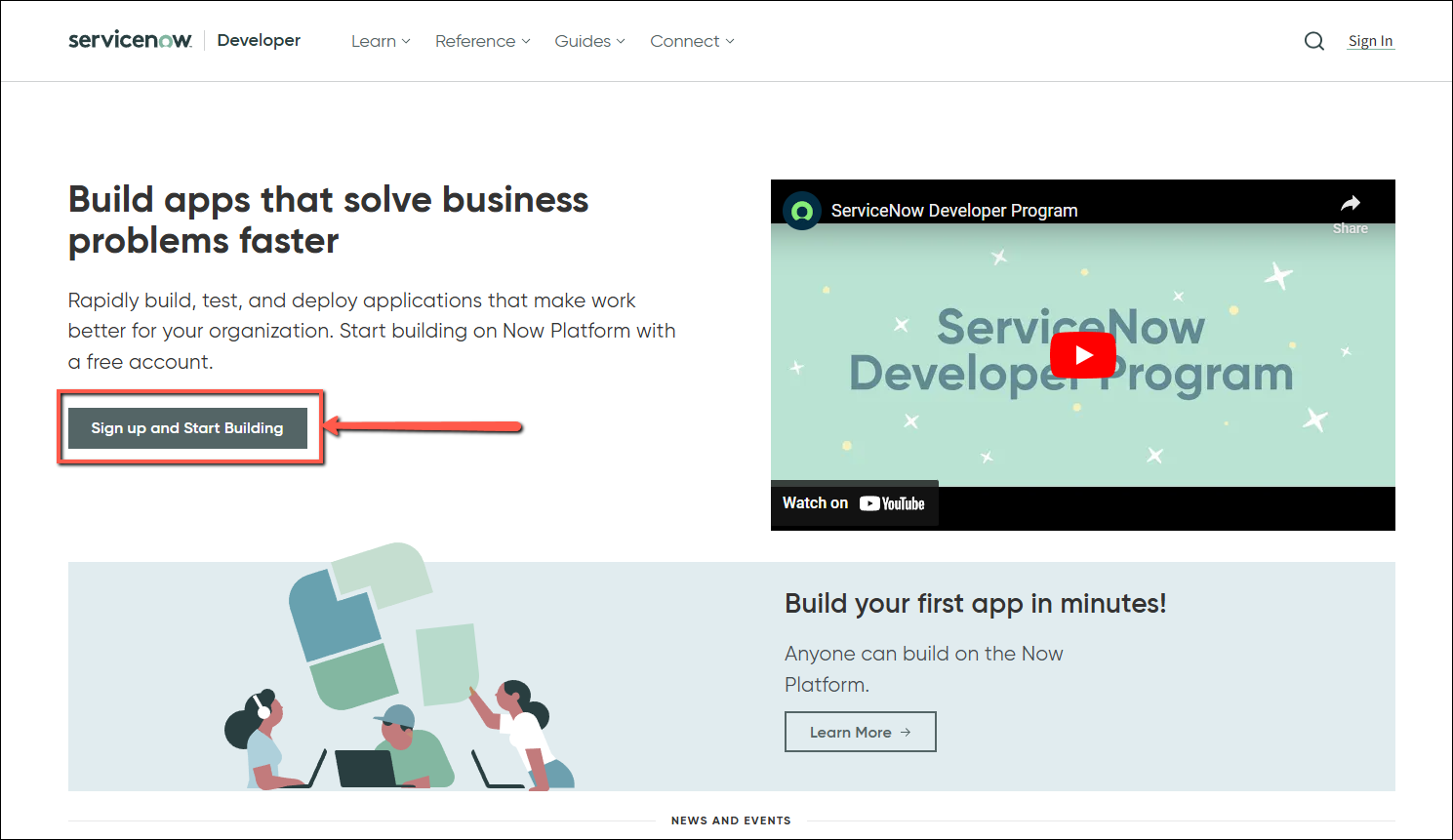Click the ServiceNow logo

pos(130,40)
